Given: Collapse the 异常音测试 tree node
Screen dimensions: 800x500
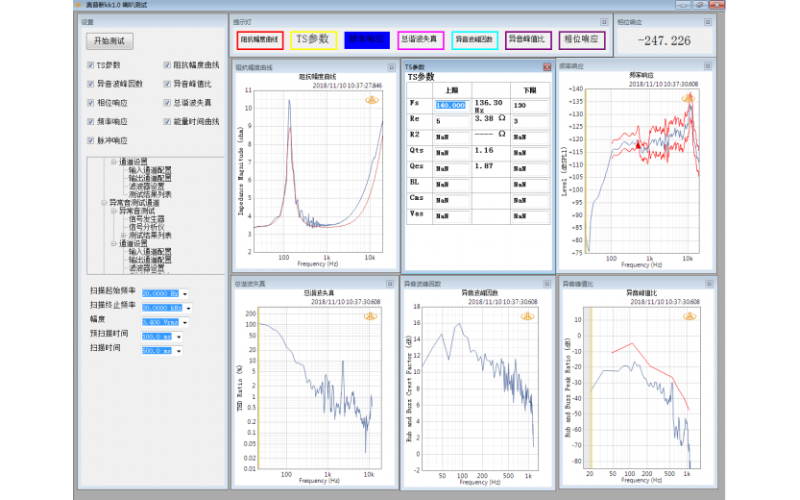Looking at the screenshot, I should tap(114, 211).
